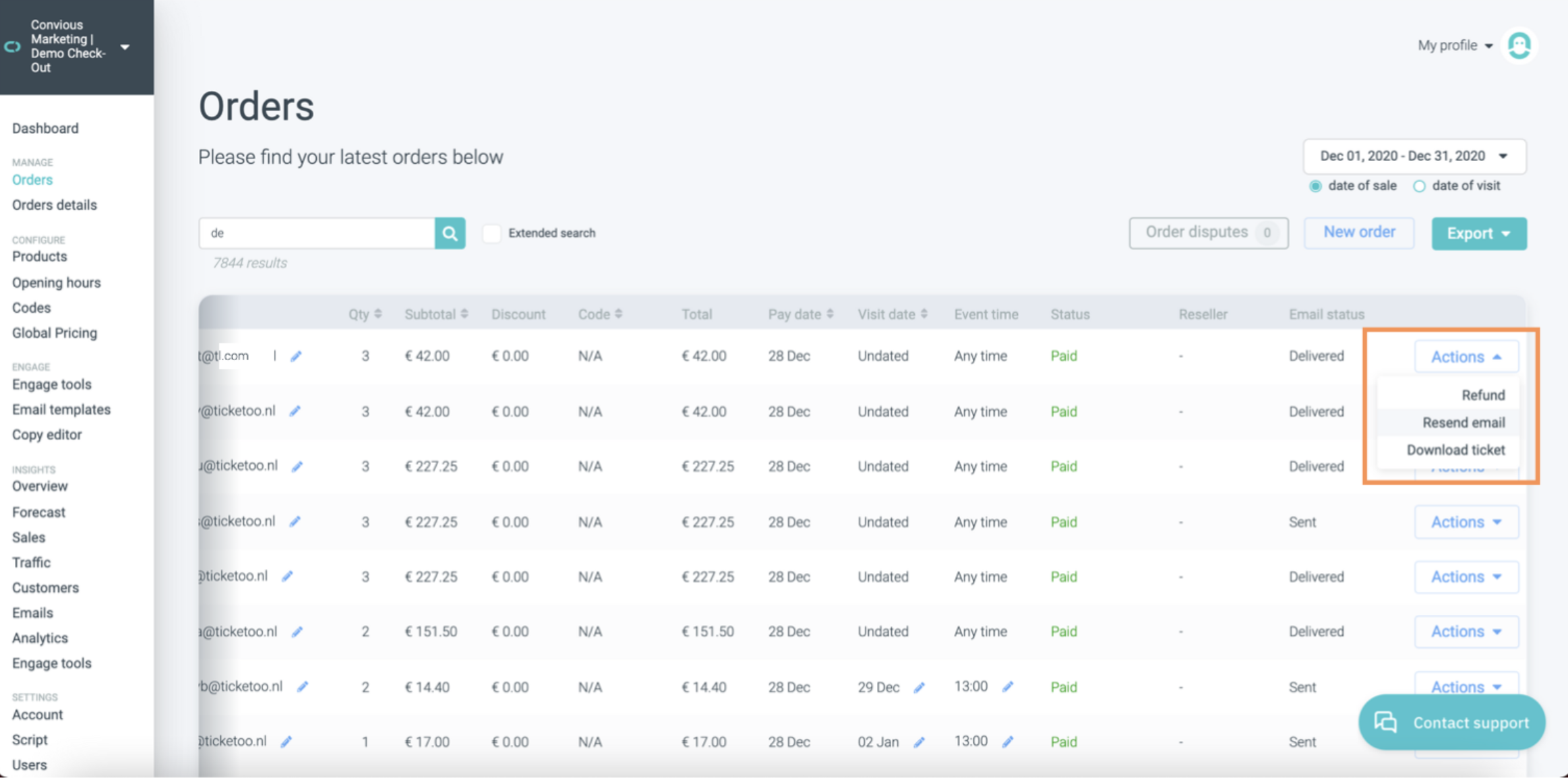Click the magnifier search icon button

[450, 233]
